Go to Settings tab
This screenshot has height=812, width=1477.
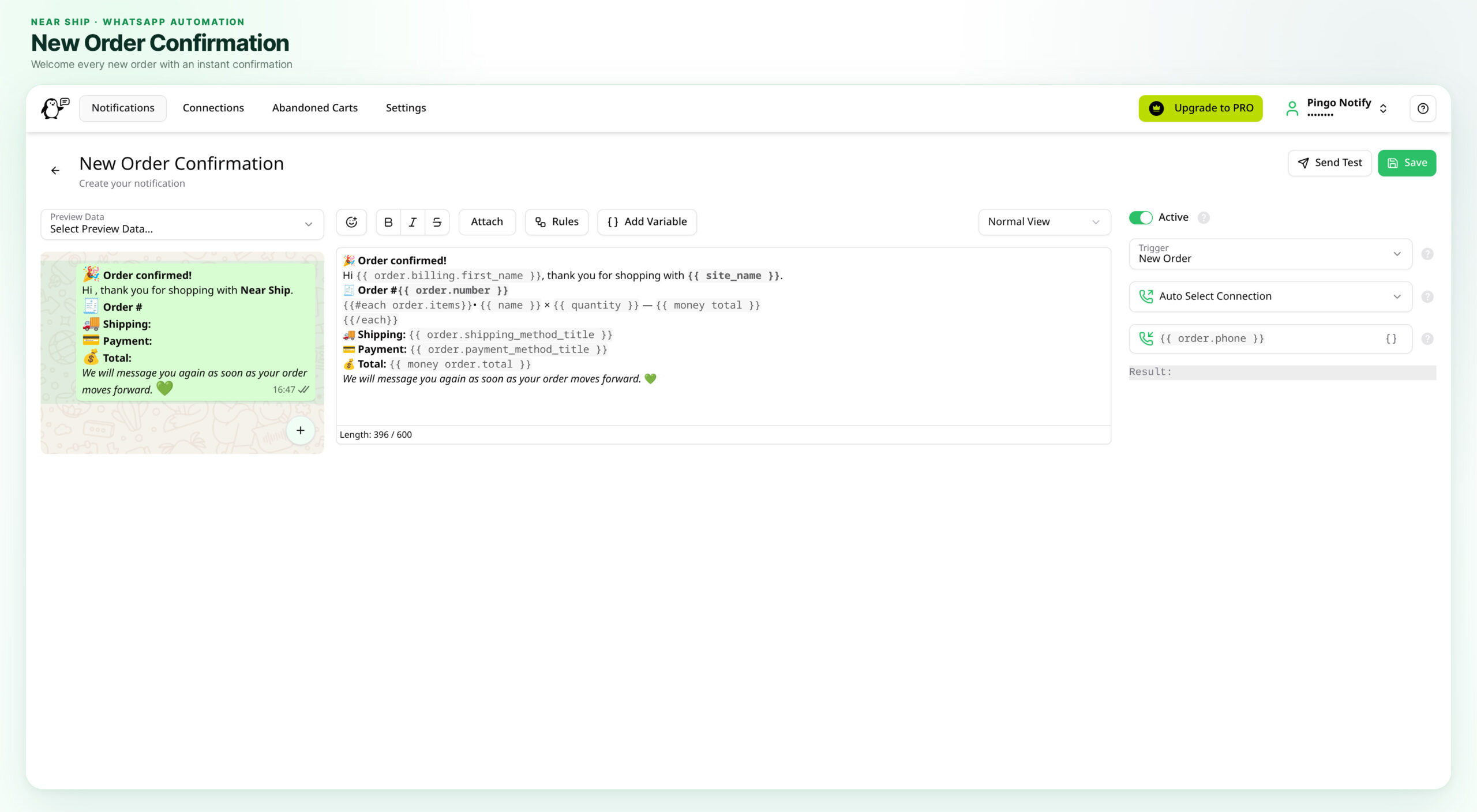(x=406, y=108)
